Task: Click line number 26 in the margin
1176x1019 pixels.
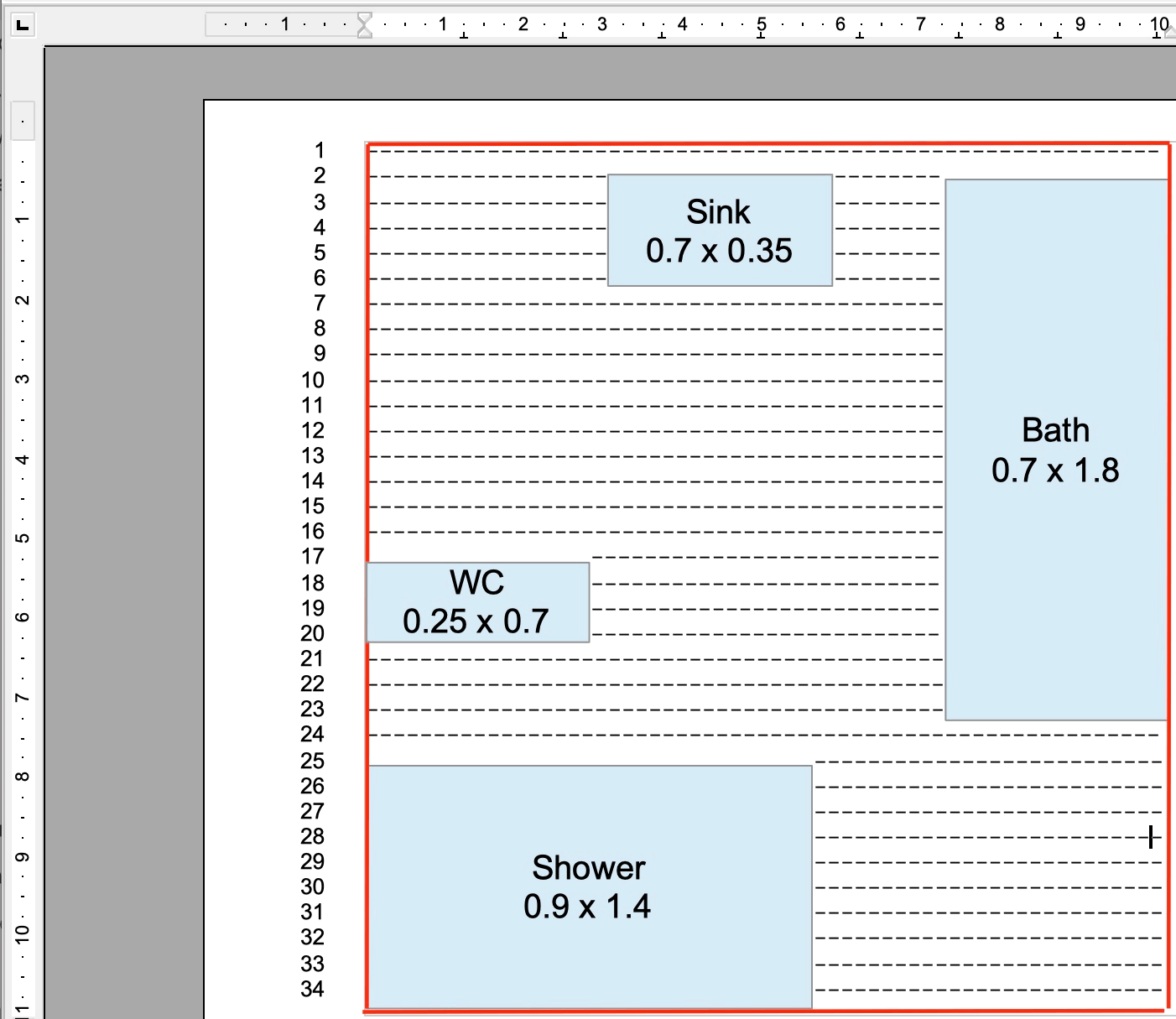Action: [313, 786]
